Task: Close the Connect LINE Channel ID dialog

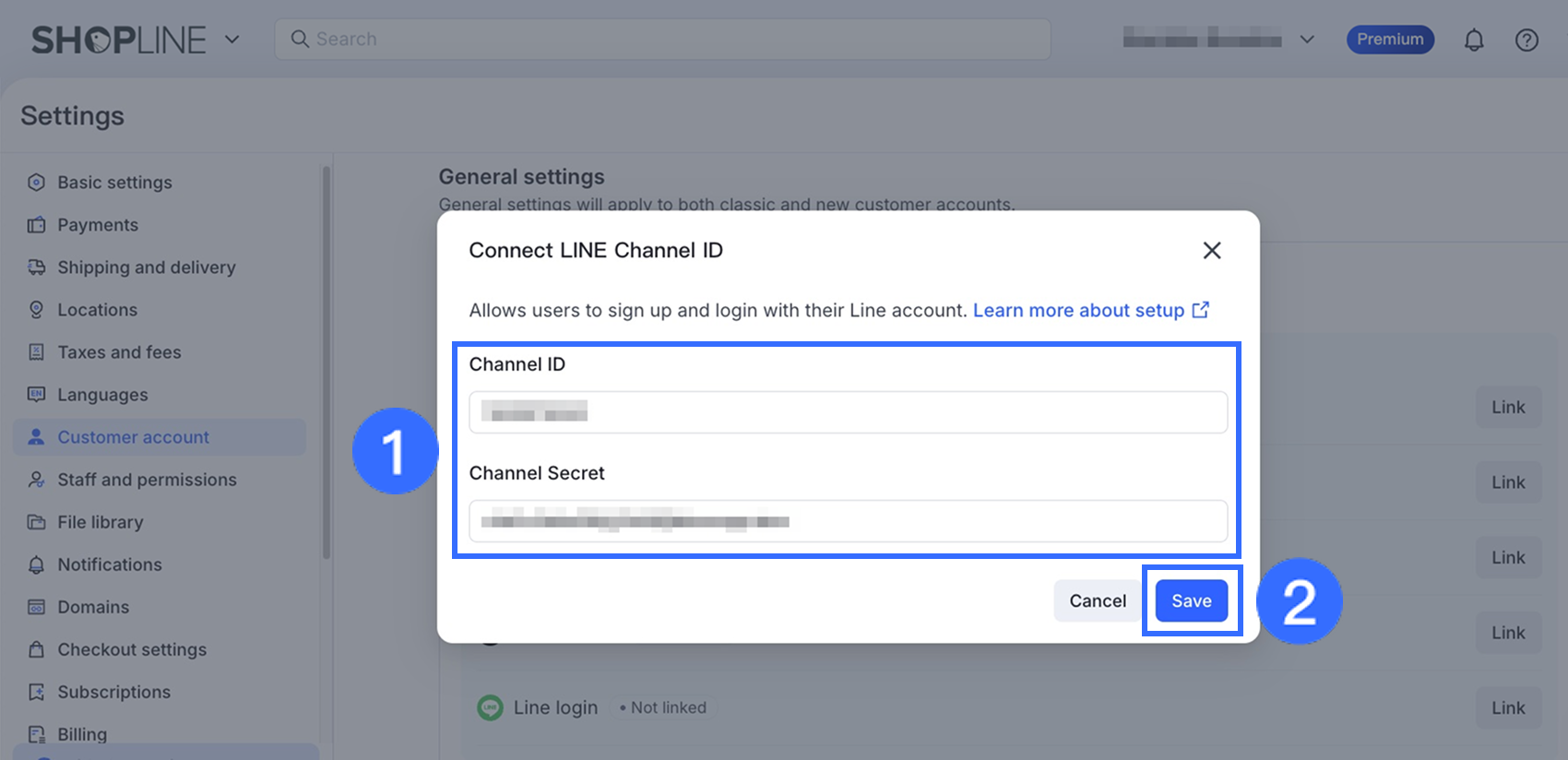Action: (1212, 250)
